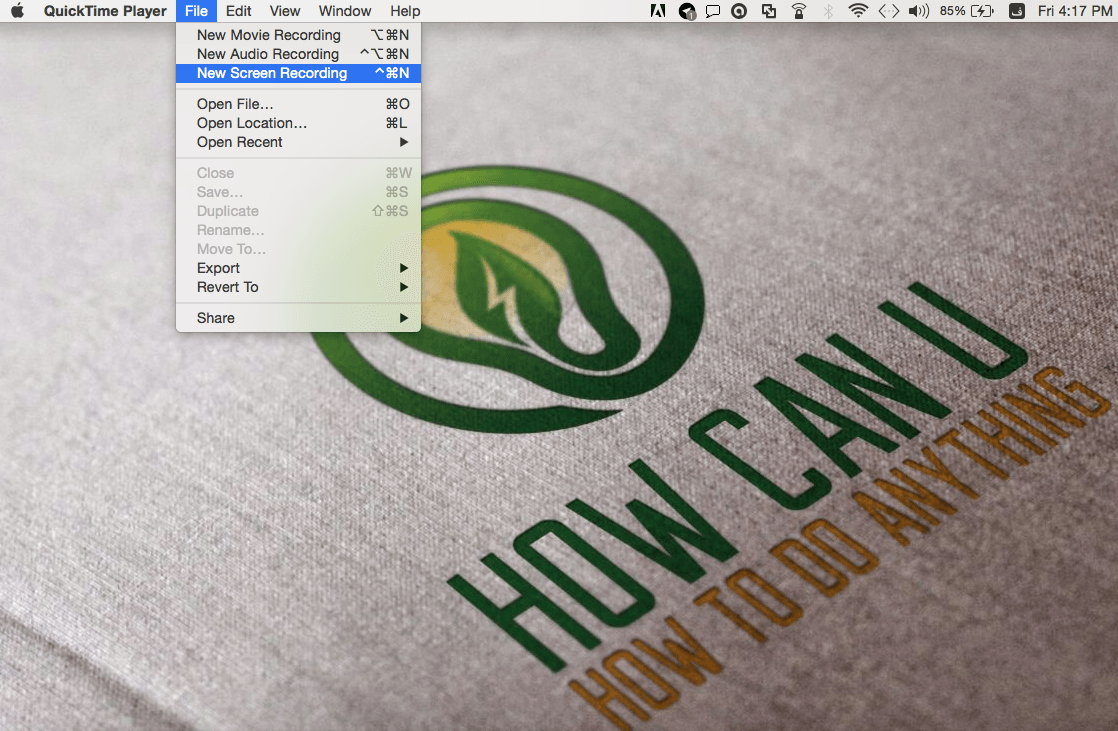Open the Apple menu
Image resolution: width=1118 pixels, height=731 pixels.
click(x=17, y=11)
